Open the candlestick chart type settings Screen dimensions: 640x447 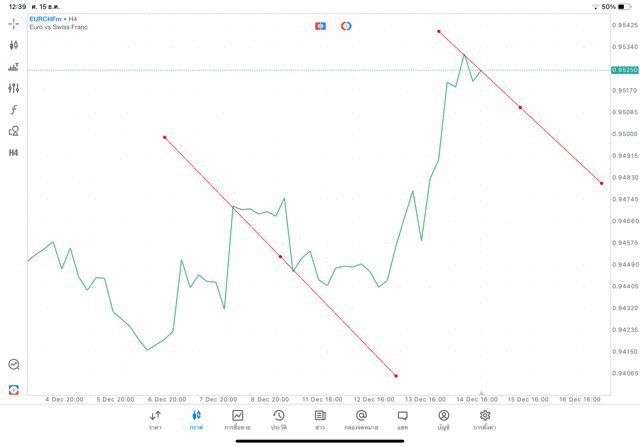[x=14, y=45]
